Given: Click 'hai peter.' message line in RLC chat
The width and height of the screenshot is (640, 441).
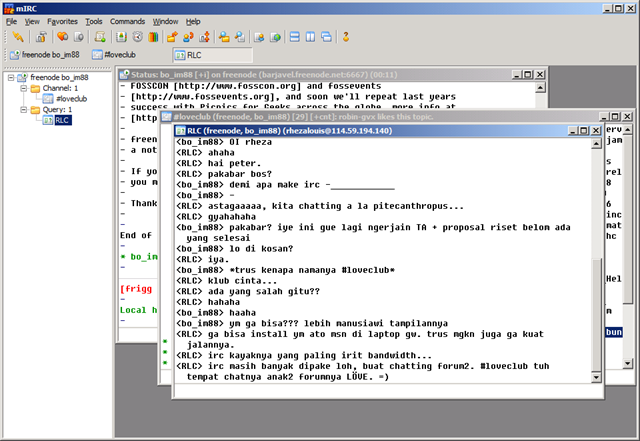Looking at the screenshot, I should (219, 163).
